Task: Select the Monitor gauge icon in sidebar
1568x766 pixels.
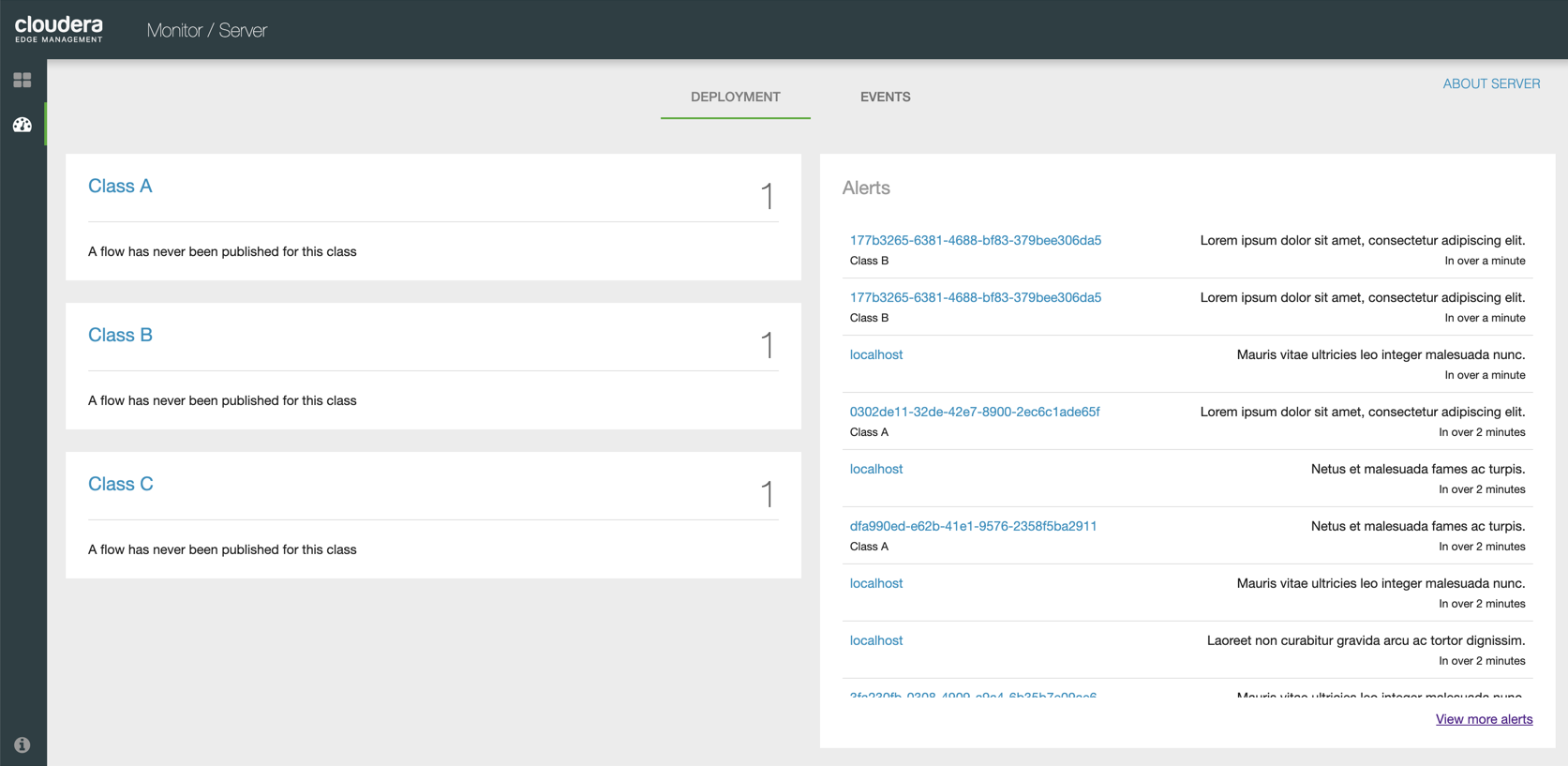Action: click(x=22, y=125)
